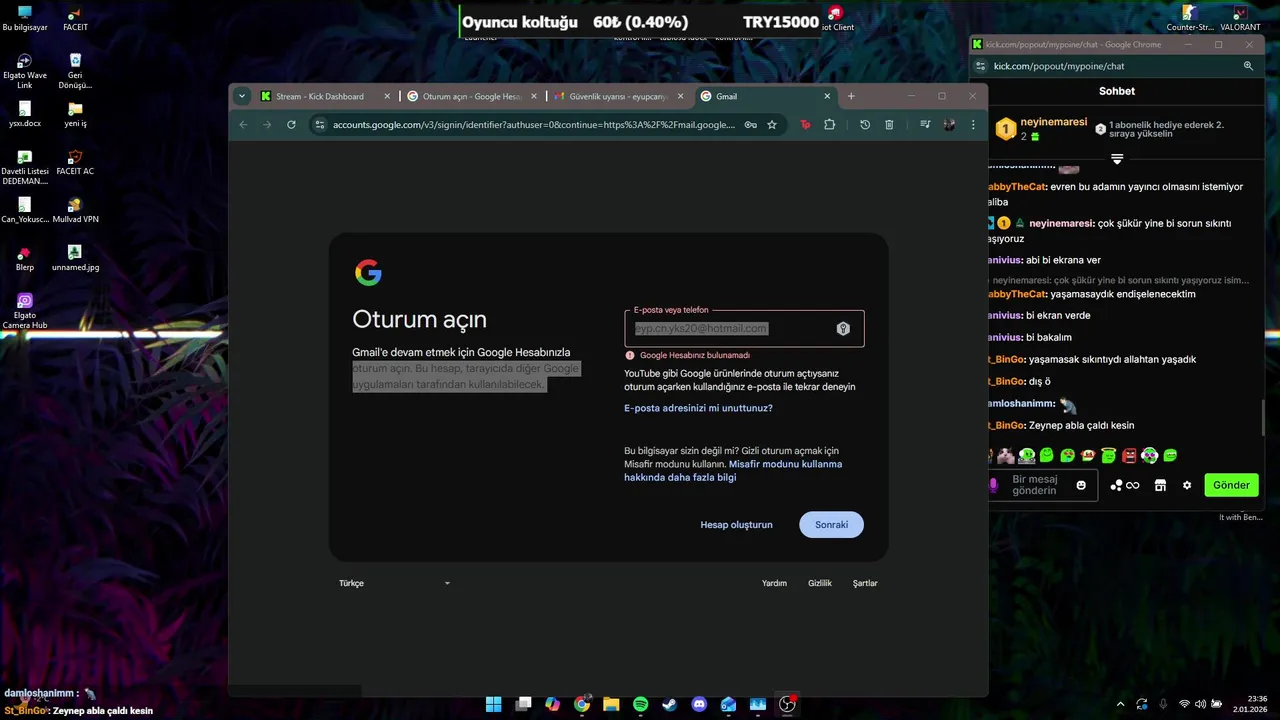Open Copilot from the taskbar
This screenshot has width=1280, height=720.
[x=552, y=704]
